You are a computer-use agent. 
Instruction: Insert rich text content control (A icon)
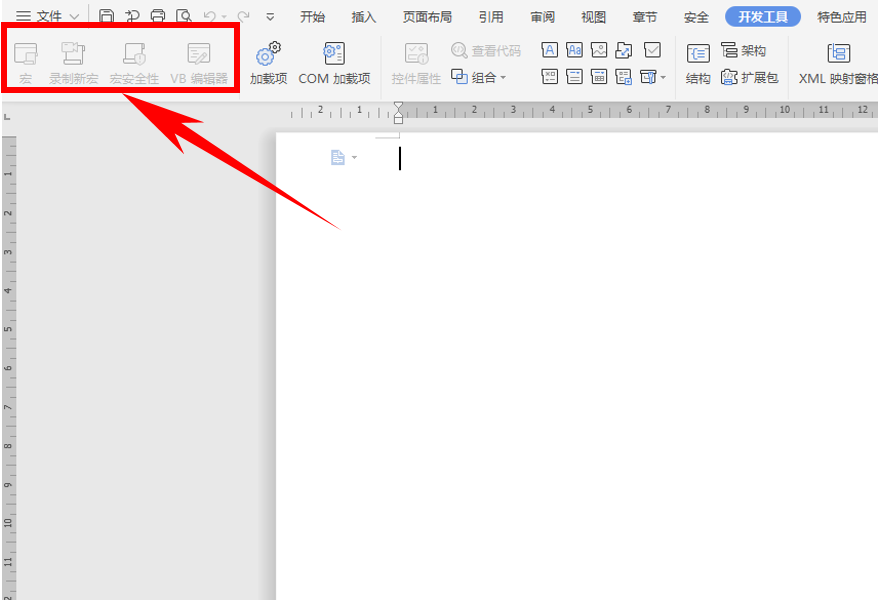coord(549,50)
